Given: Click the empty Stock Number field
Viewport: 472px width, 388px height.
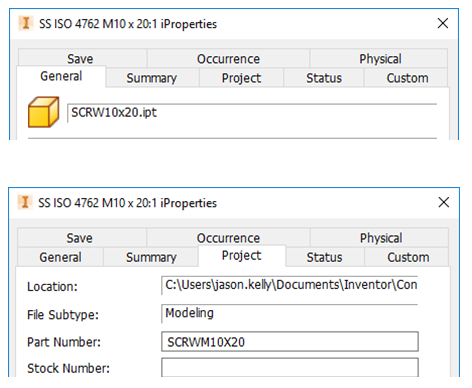Looking at the screenshot, I should tap(290, 368).
